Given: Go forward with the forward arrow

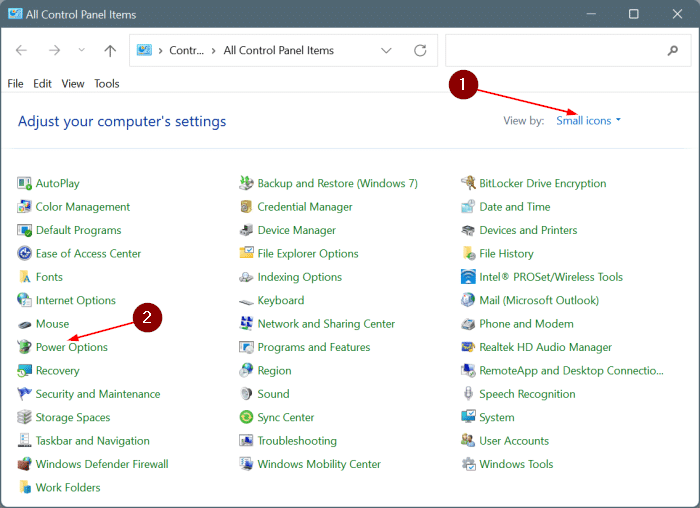Looking at the screenshot, I should (54, 50).
